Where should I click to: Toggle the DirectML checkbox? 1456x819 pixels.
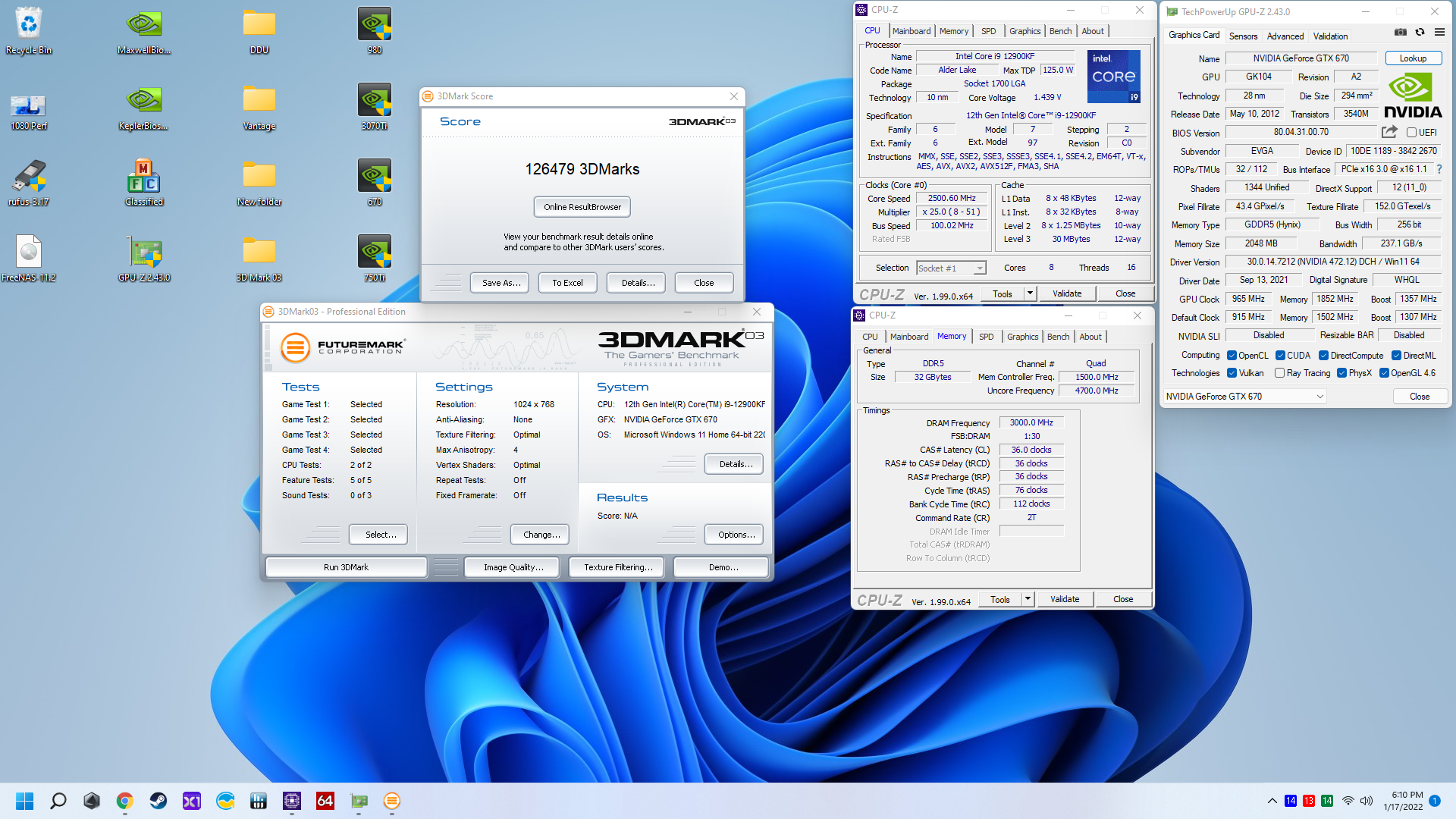pos(1396,356)
